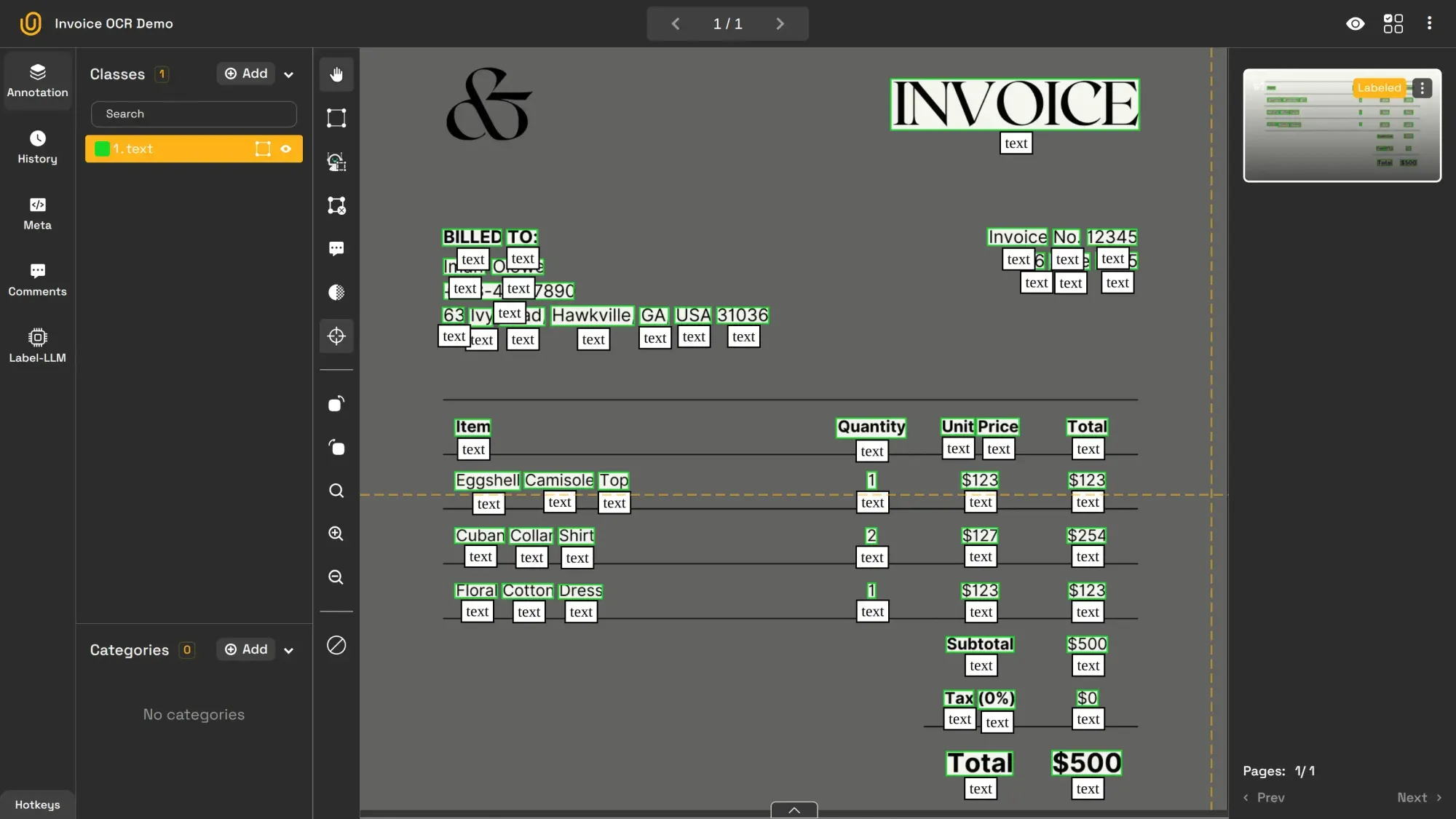Click the Search classes input field
1456x819 pixels.
coord(194,114)
